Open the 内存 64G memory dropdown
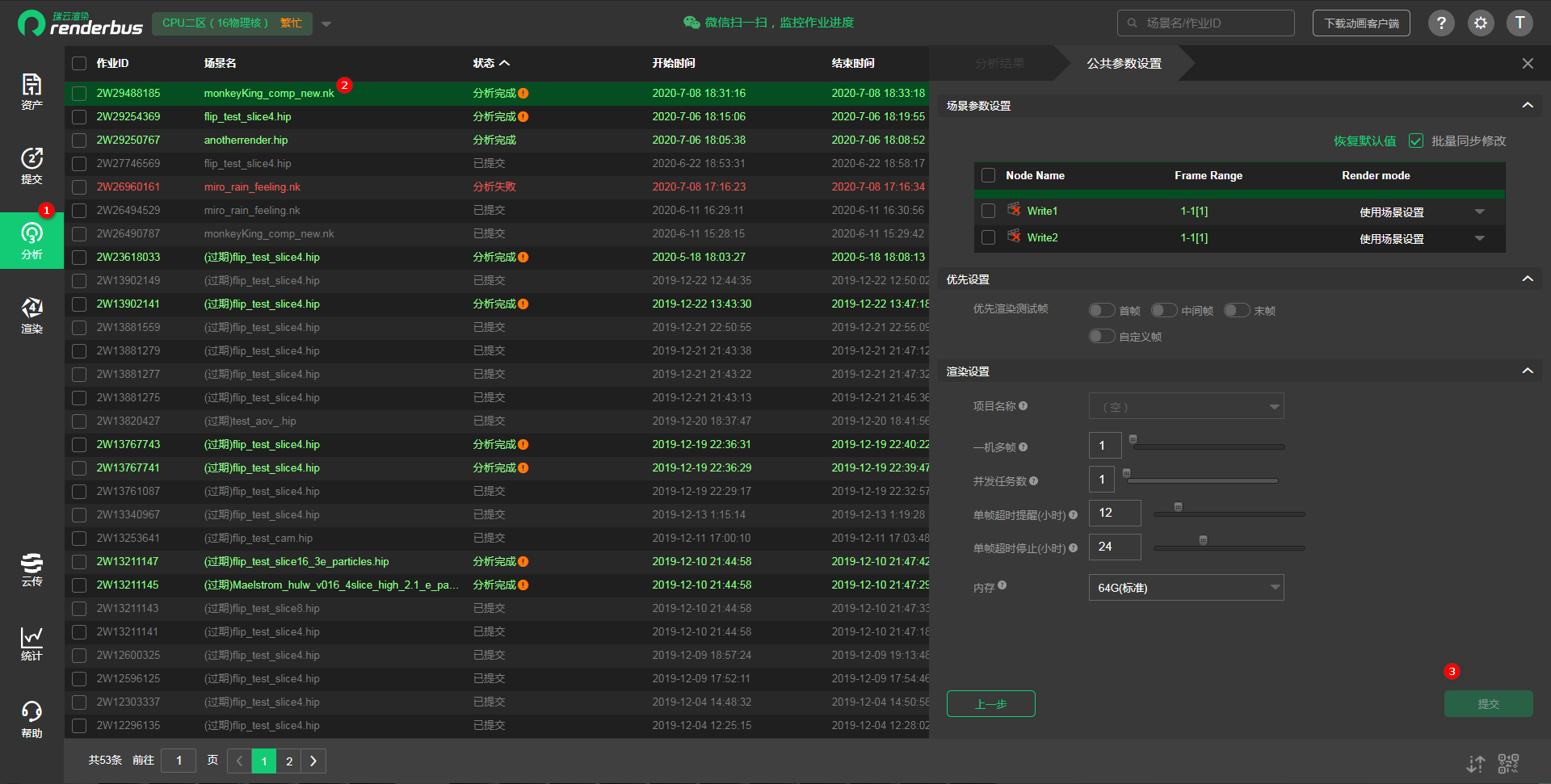The width and height of the screenshot is (1551, 784). point(1187,587)
